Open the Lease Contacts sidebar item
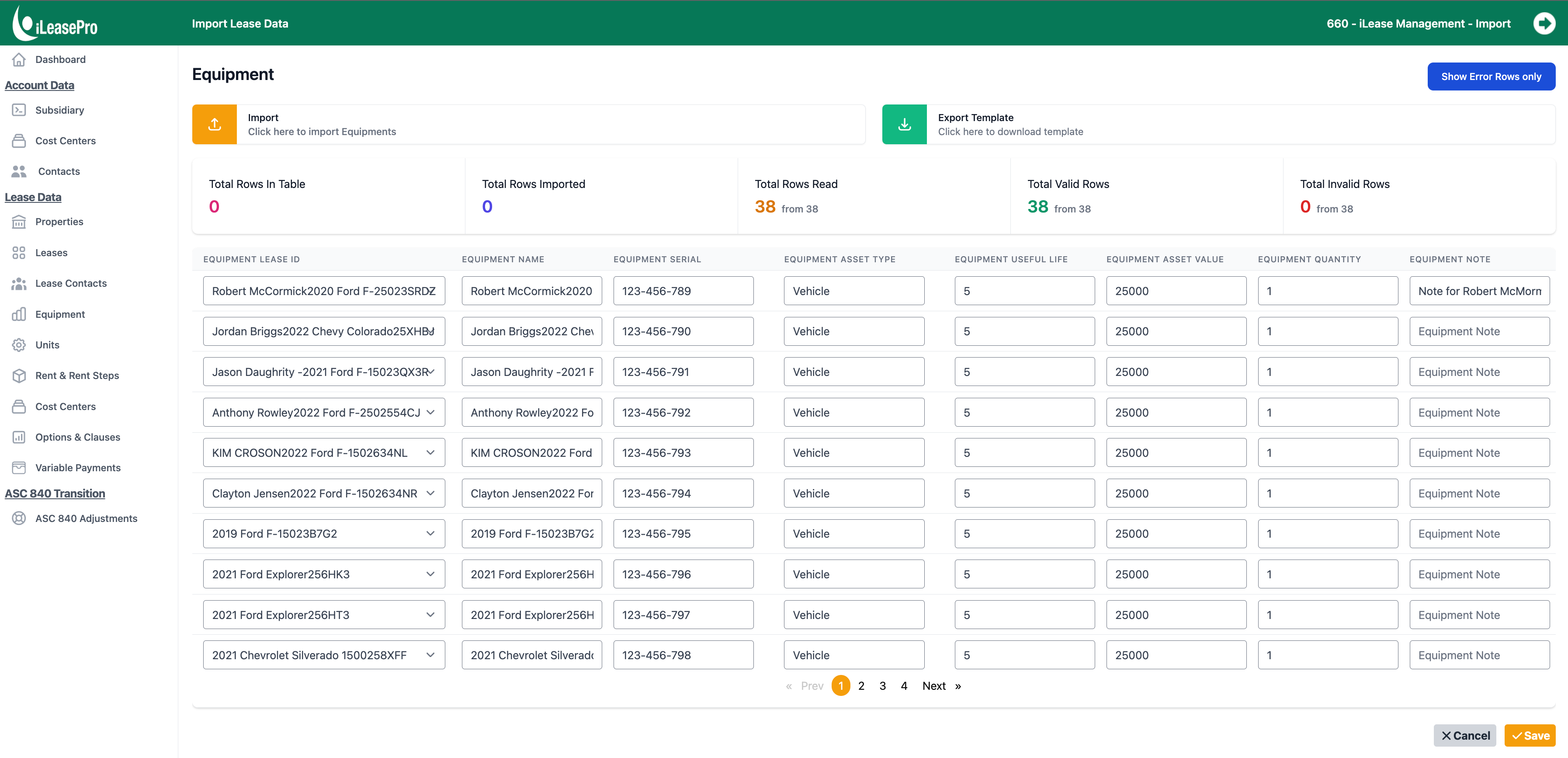 tap(71, 283)
